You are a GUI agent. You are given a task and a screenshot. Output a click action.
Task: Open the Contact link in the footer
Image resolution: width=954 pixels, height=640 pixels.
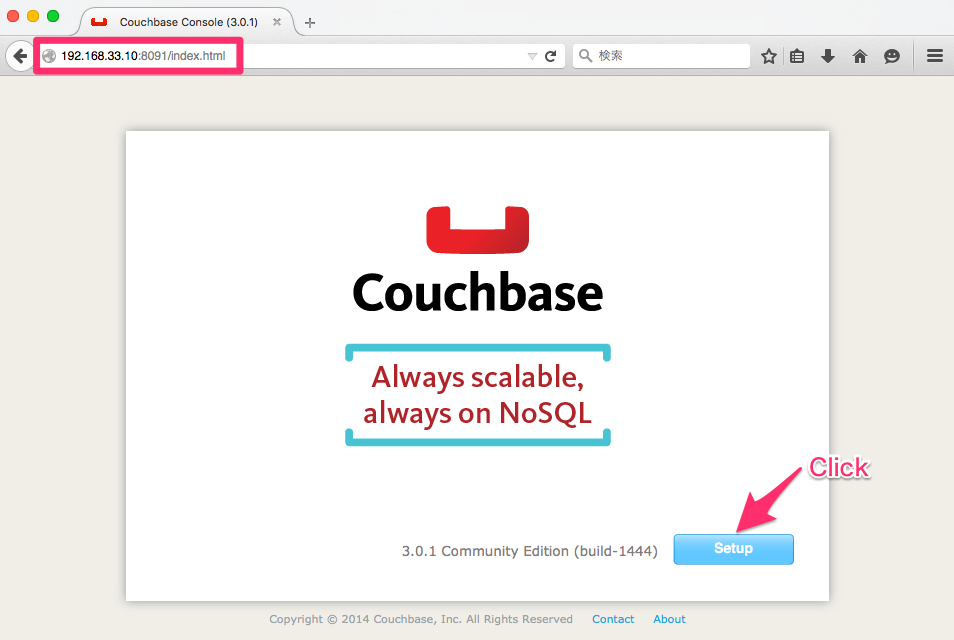tap(612, 618)
